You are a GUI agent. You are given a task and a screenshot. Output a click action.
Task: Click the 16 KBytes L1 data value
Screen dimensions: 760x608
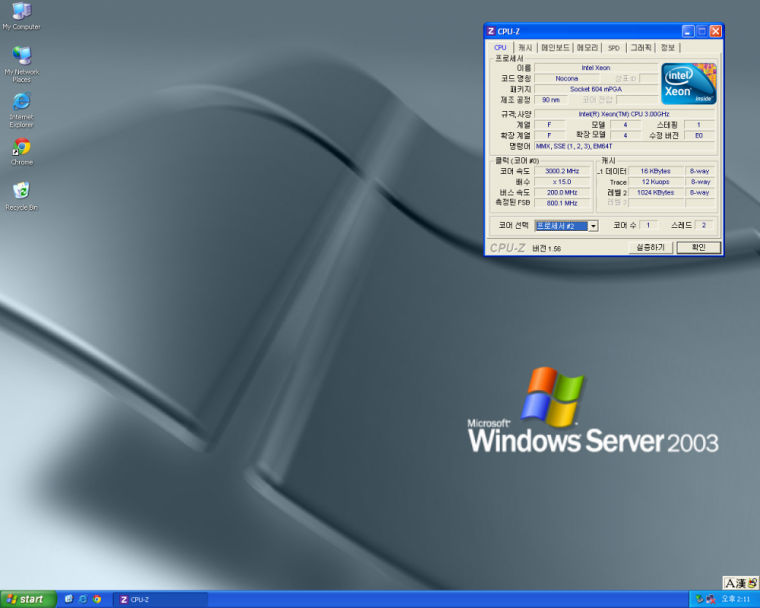tap(655, 171)
